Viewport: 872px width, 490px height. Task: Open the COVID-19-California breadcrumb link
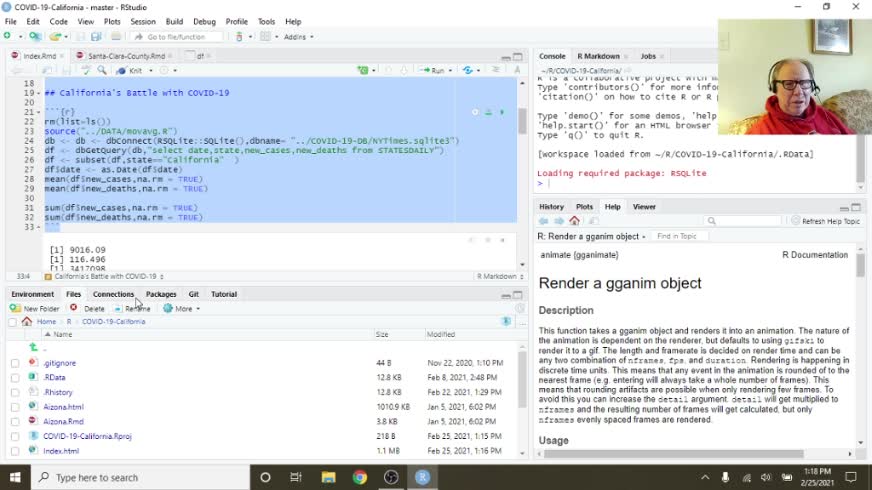pyautogui.click(x=113, y=321)
